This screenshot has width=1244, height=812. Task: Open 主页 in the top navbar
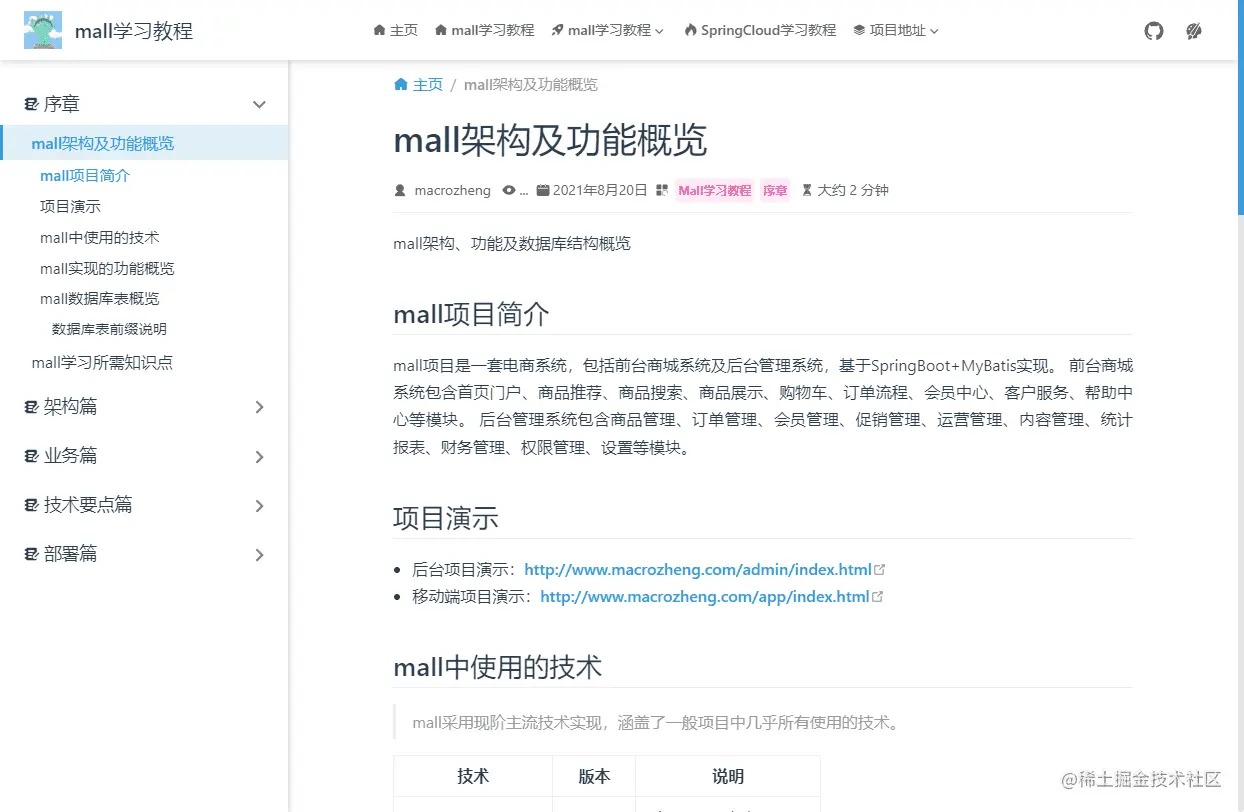tap(395, 31)
